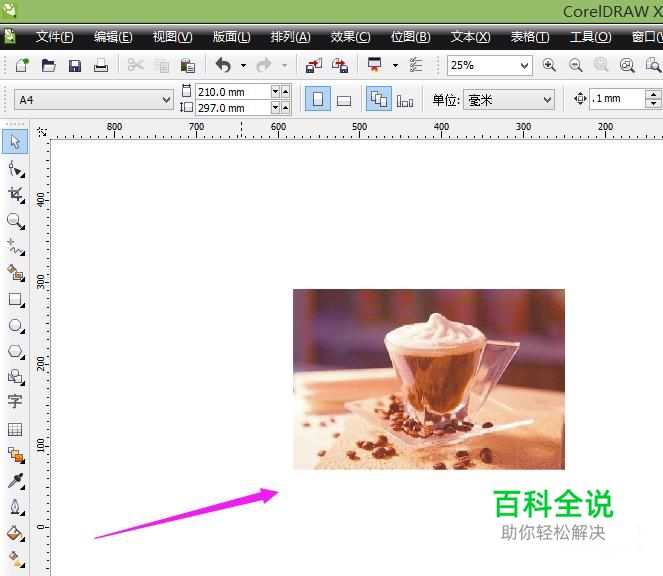Export the document
Viewport: 663px width, 576px height.
340,66
